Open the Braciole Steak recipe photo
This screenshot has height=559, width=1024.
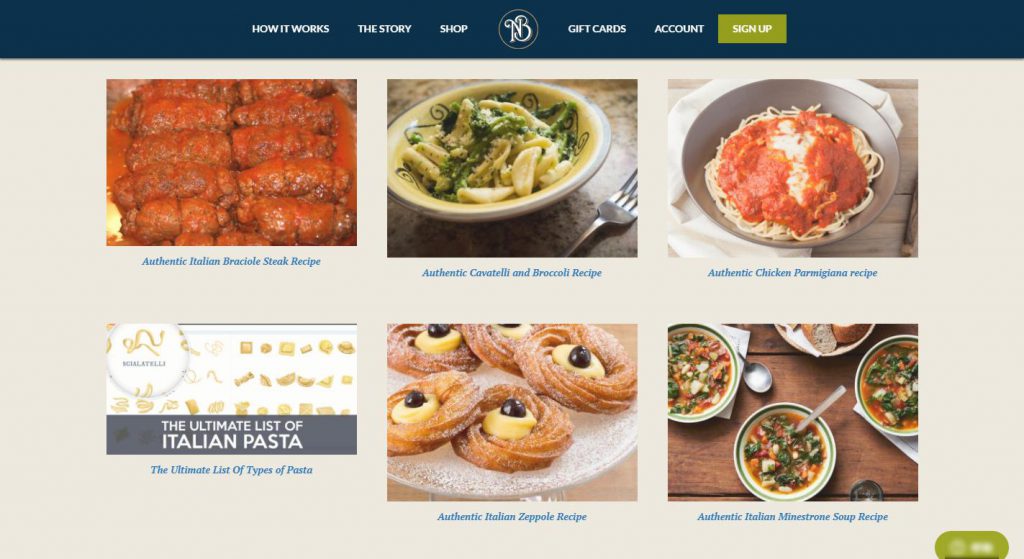coord(232,163)
